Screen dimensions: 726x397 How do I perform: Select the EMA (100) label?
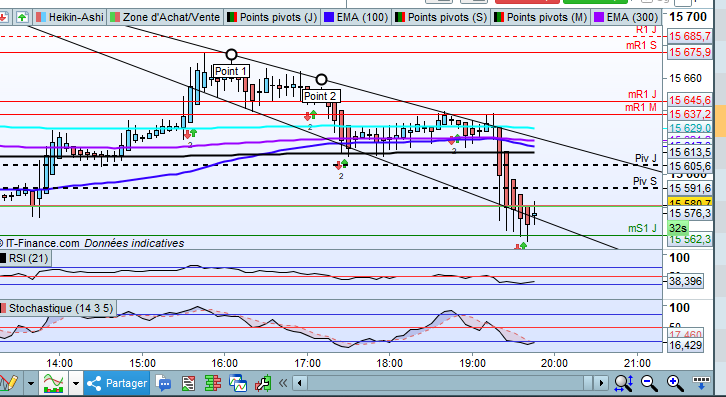[362, 18]
